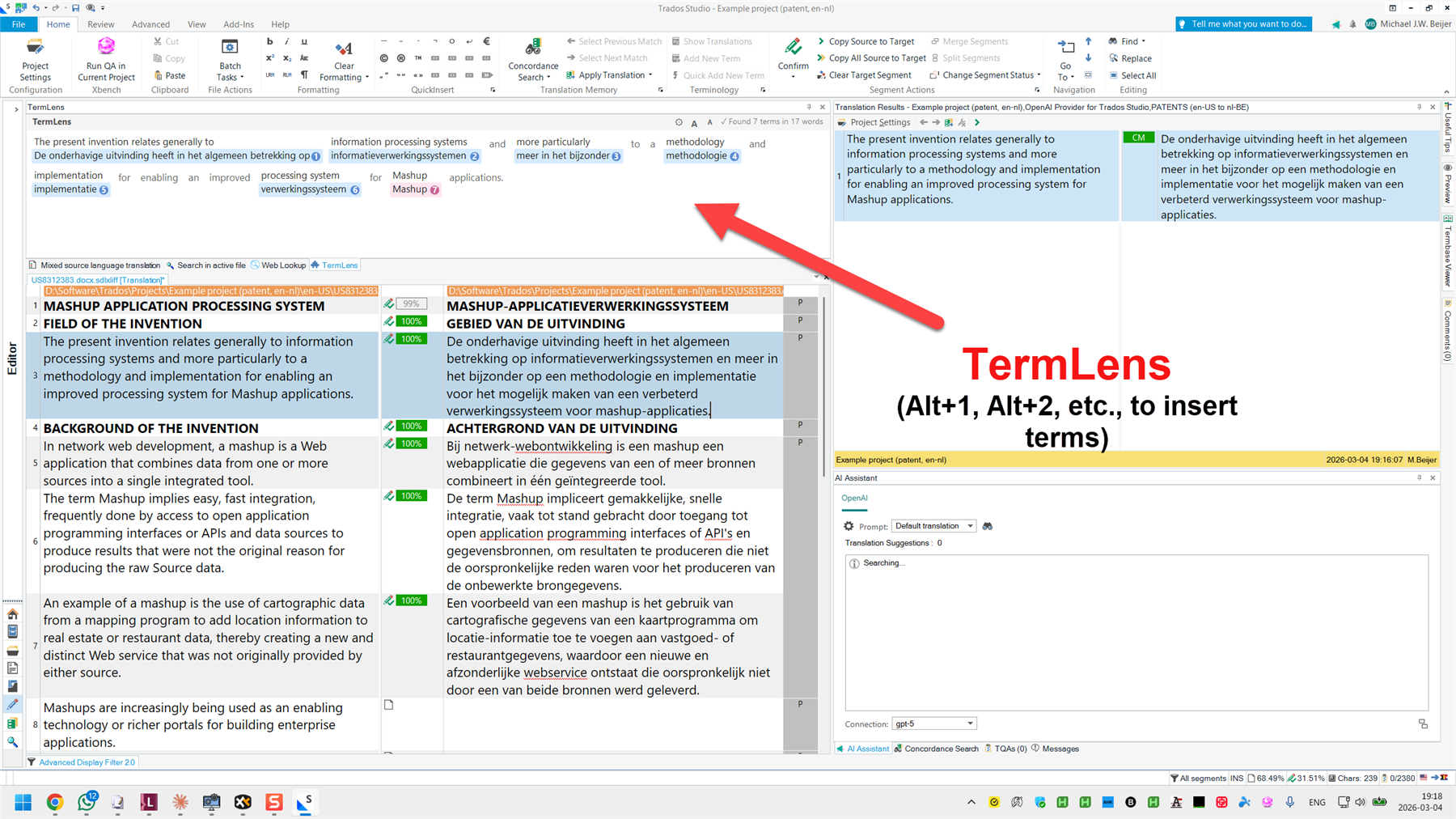
Task: Toggle paragraph mark display
Action: pyautogui.click(x=304, y=74)
